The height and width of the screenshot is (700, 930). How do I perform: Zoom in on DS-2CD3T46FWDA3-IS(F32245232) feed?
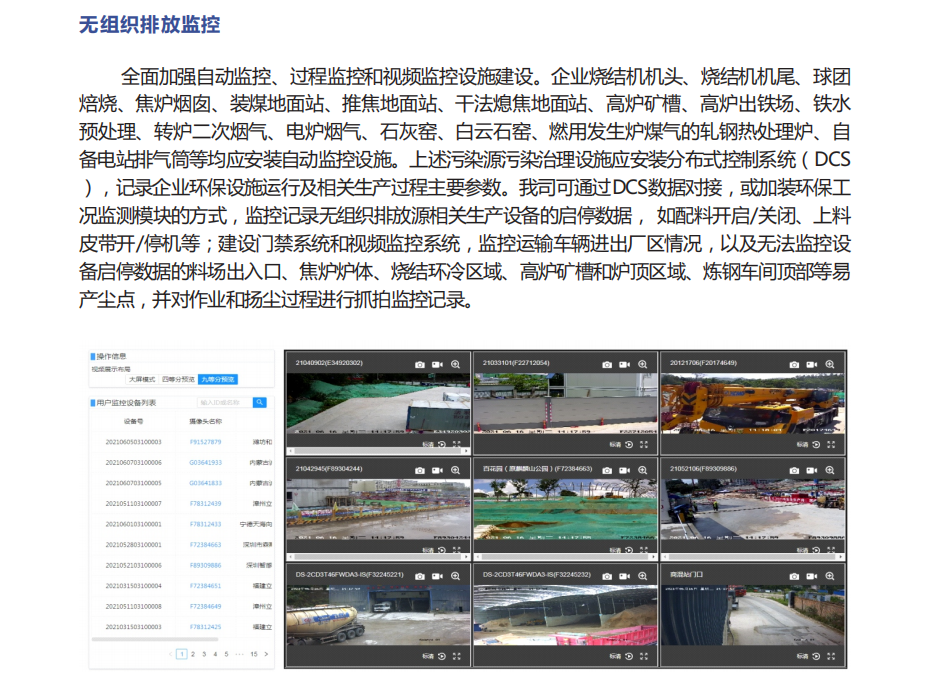tap(642, 576)
